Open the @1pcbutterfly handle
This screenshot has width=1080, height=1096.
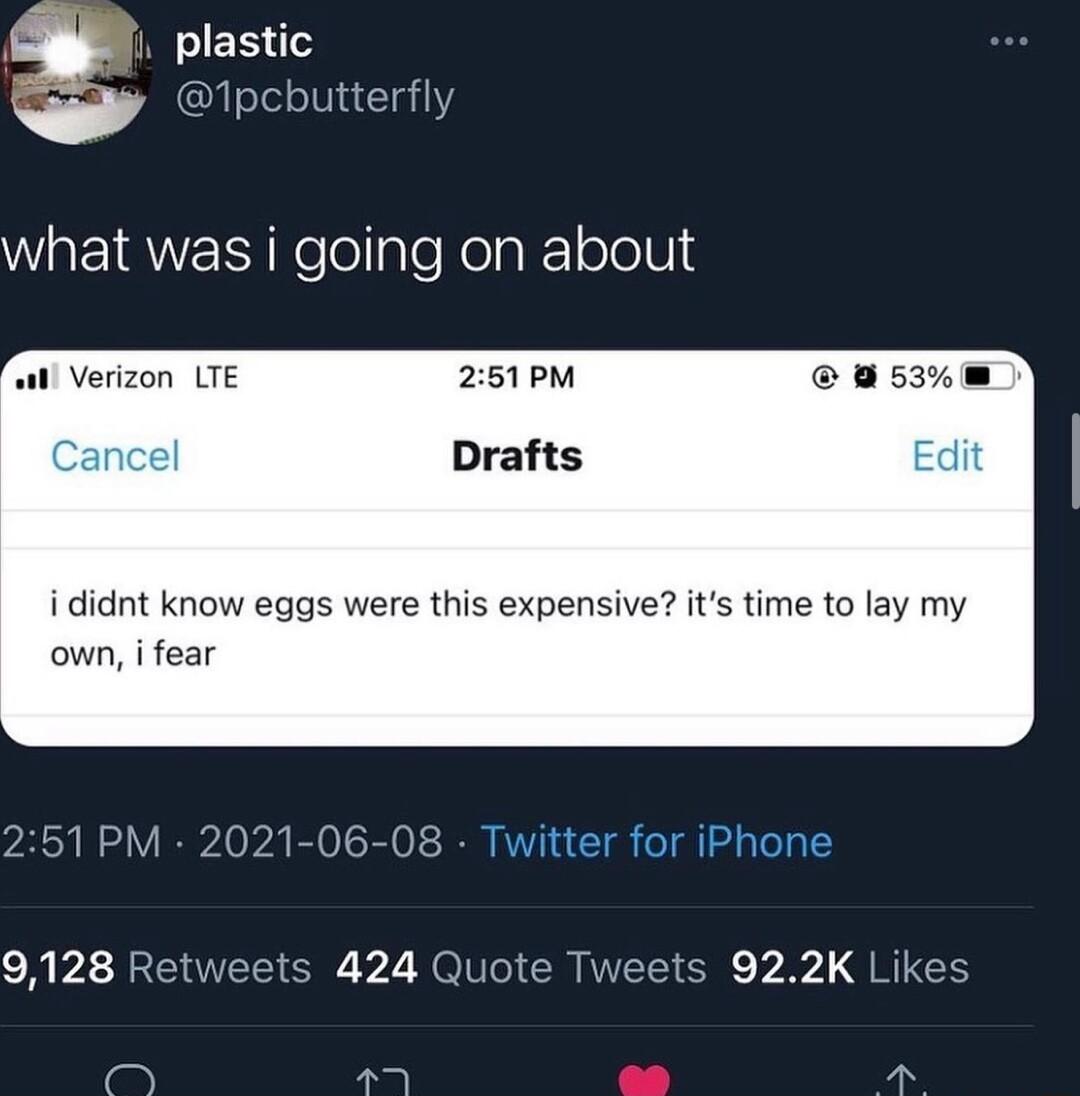click(315, 98)
